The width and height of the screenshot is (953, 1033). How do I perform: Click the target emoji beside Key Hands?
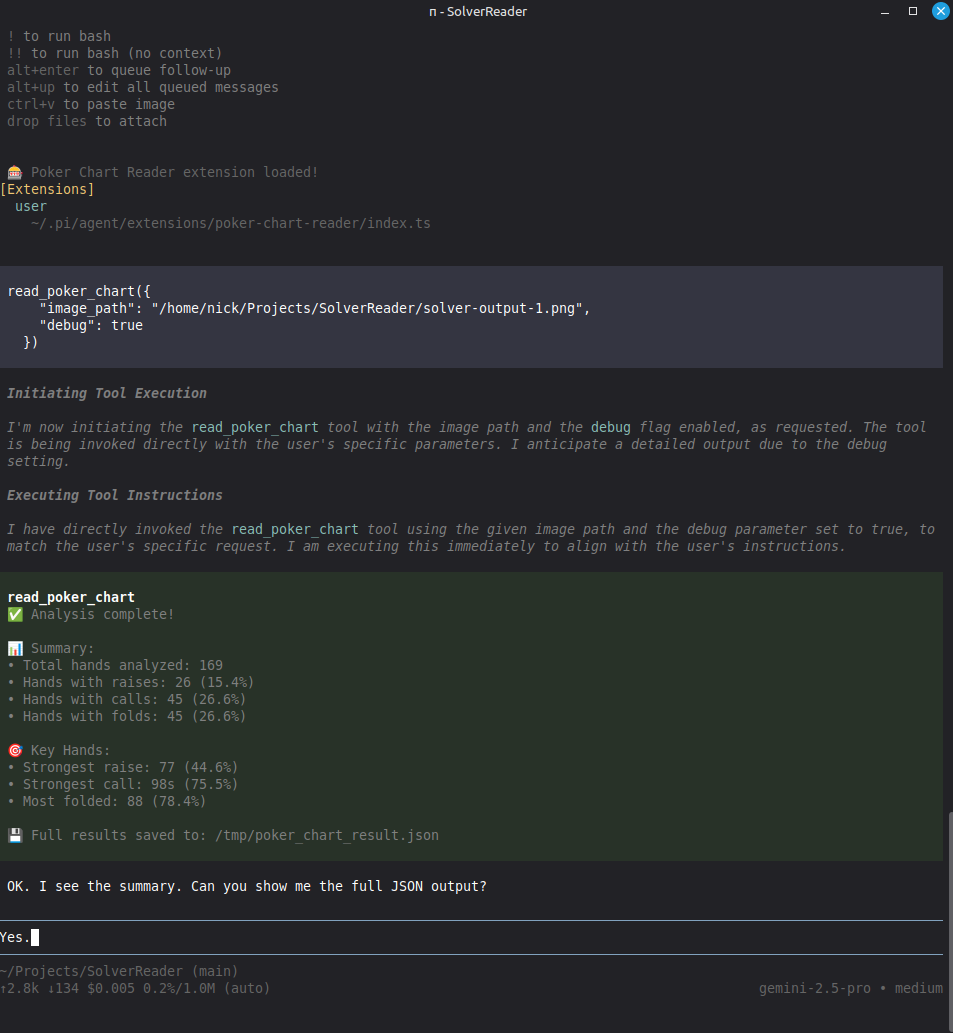[14, 750]
